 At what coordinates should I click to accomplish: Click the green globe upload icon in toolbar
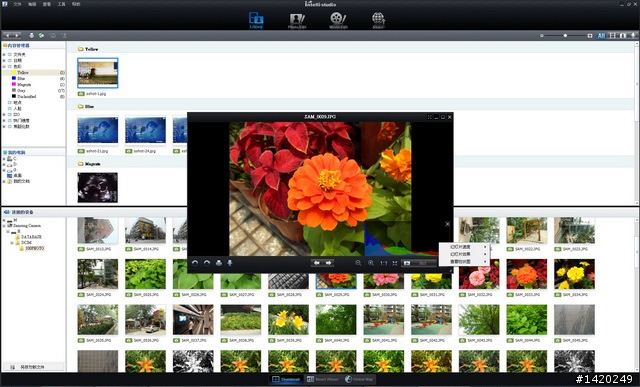click(41, 36)
